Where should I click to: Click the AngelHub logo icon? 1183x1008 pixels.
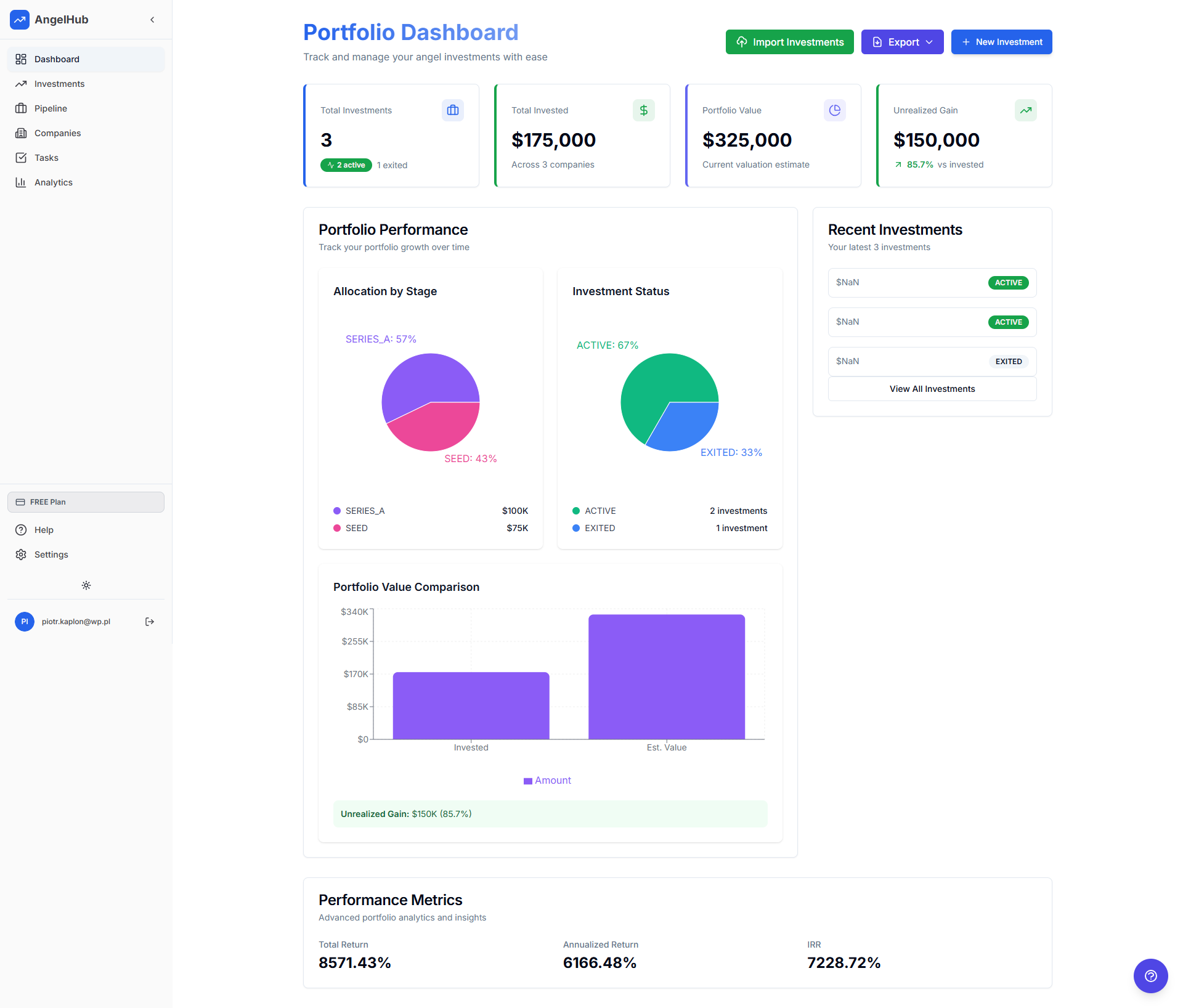coord(20,20)
